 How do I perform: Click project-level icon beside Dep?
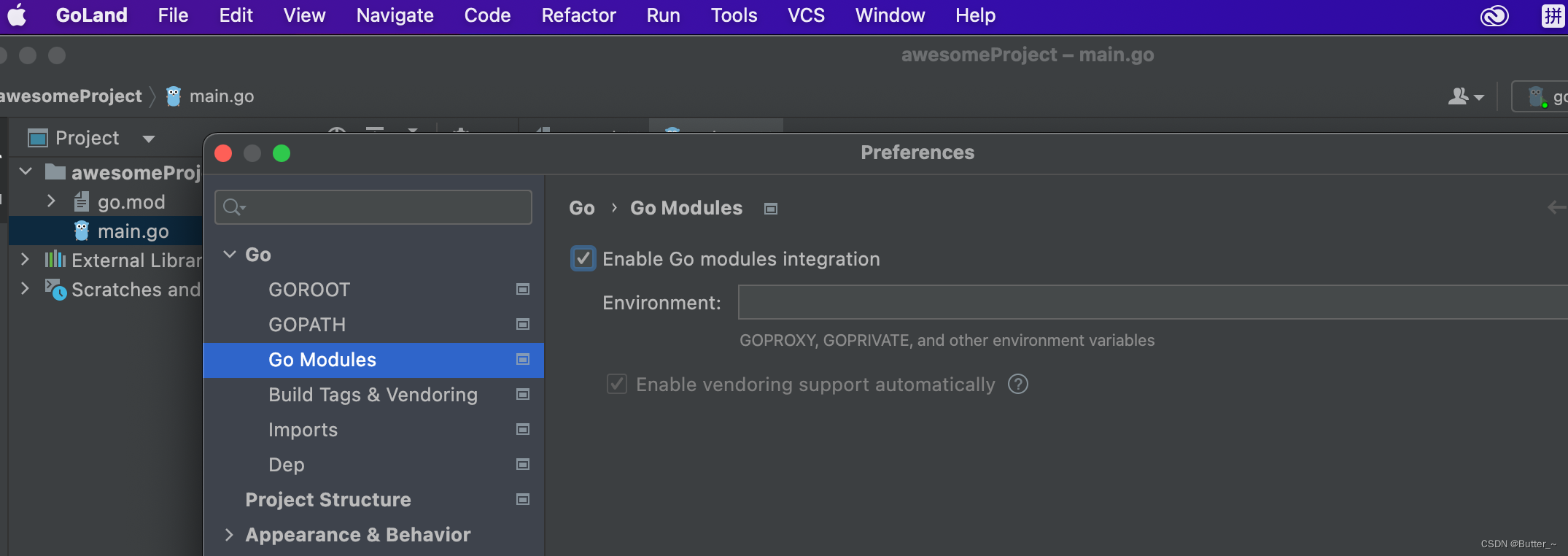pos(523,464)
